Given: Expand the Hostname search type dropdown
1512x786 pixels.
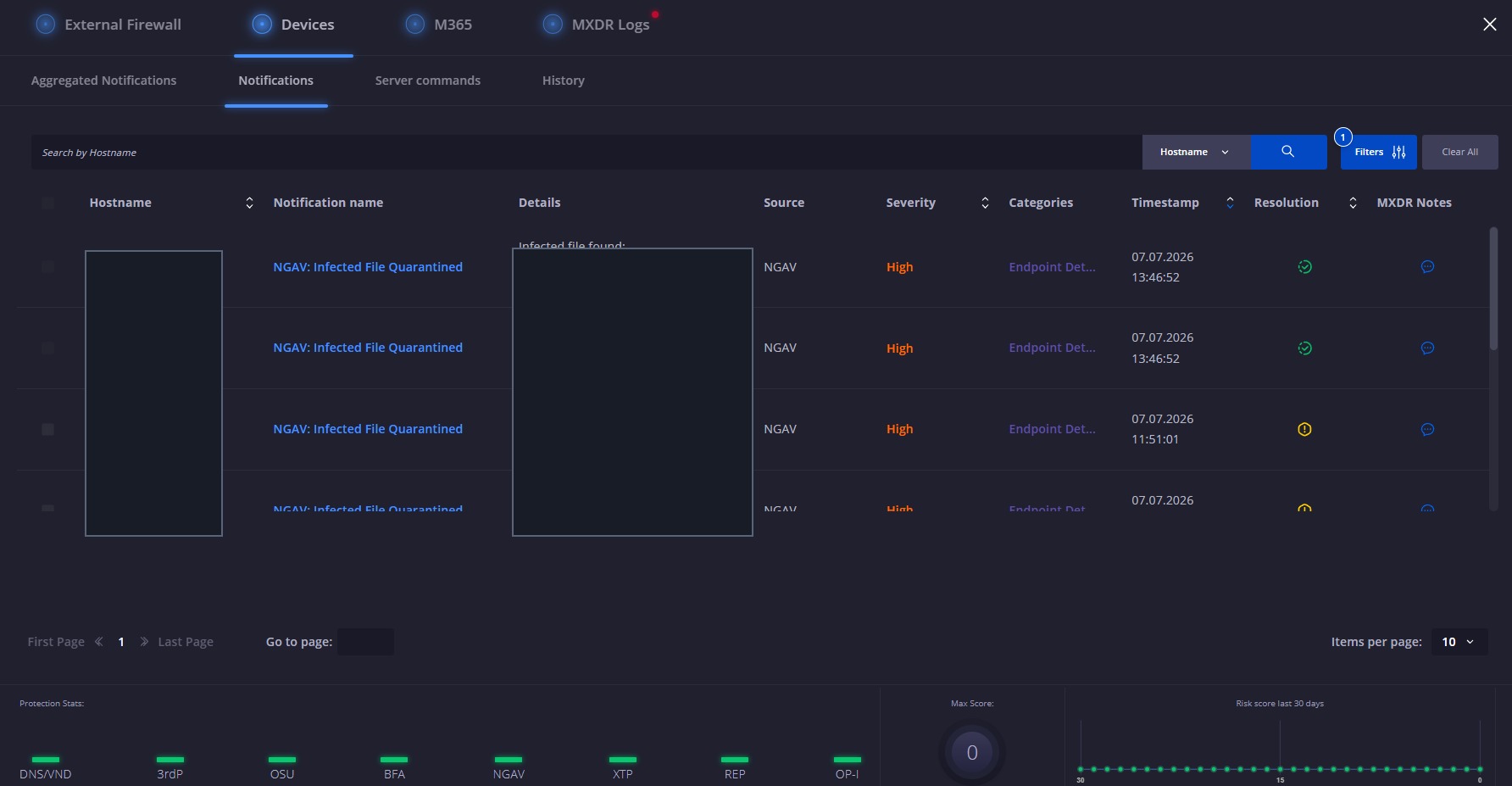Looking at the screenshot, I should (1196, 152).
